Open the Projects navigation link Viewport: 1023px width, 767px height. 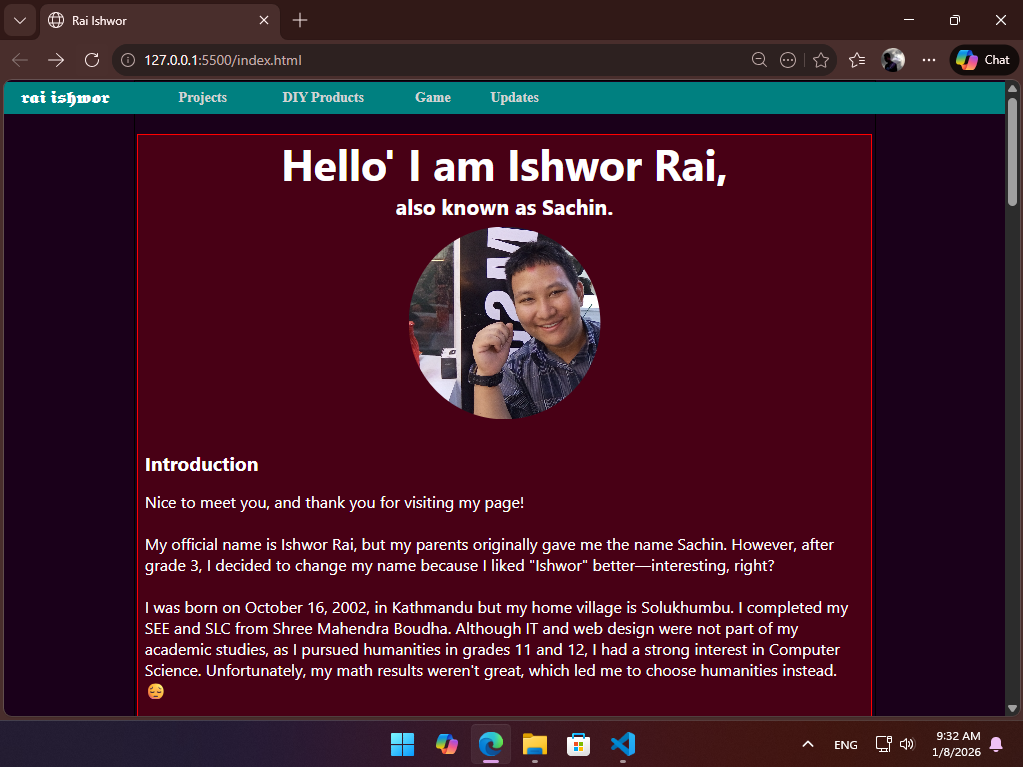pyautogui.click(x=202, y=98)
